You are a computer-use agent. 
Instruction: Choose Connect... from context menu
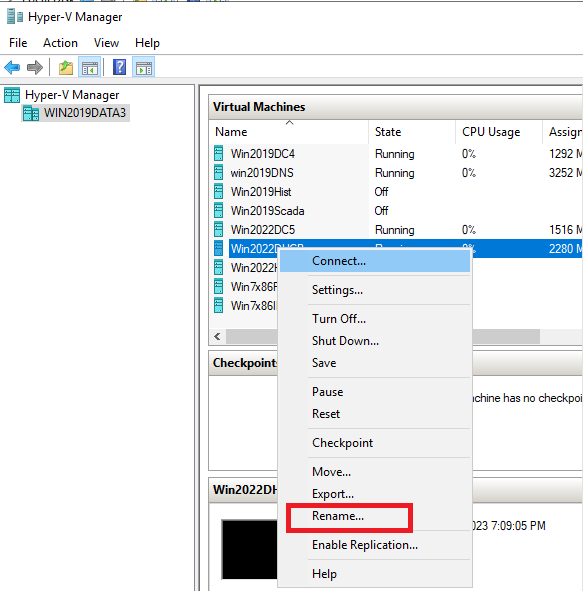click(x=375, y=261)
